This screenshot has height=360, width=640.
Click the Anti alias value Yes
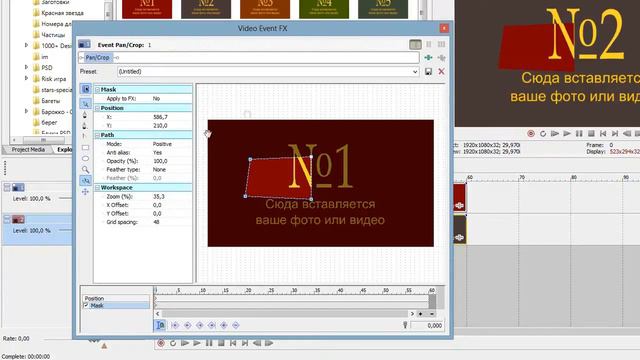pos(157,152)
